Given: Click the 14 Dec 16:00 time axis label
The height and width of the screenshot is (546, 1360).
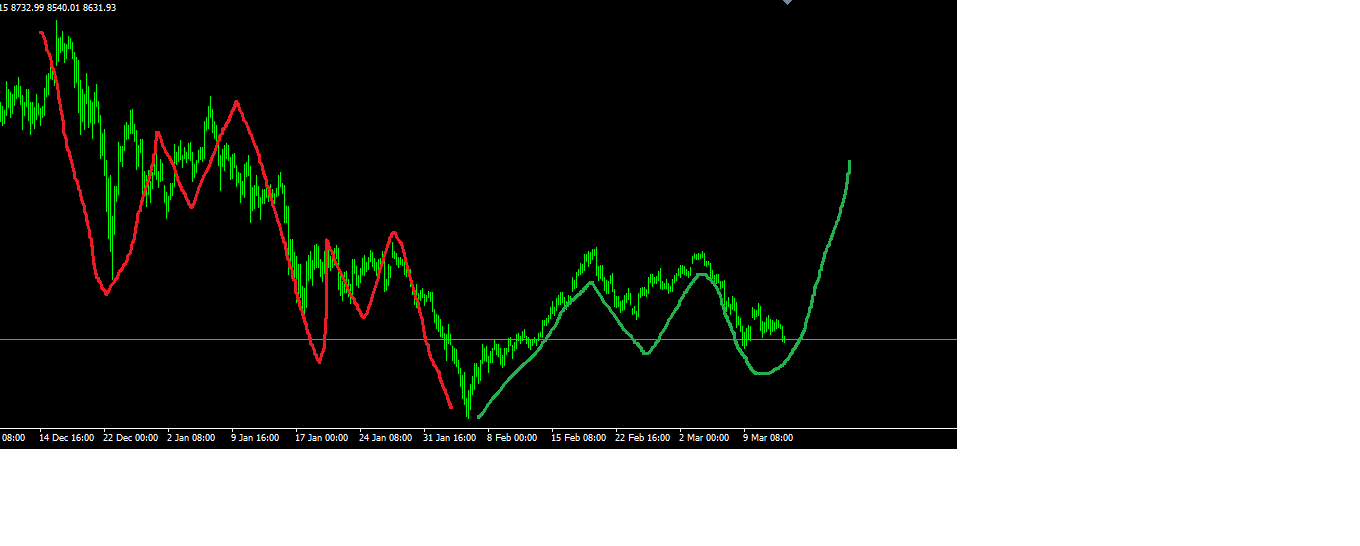Looking at the screenshot, I should pos(67,438).
